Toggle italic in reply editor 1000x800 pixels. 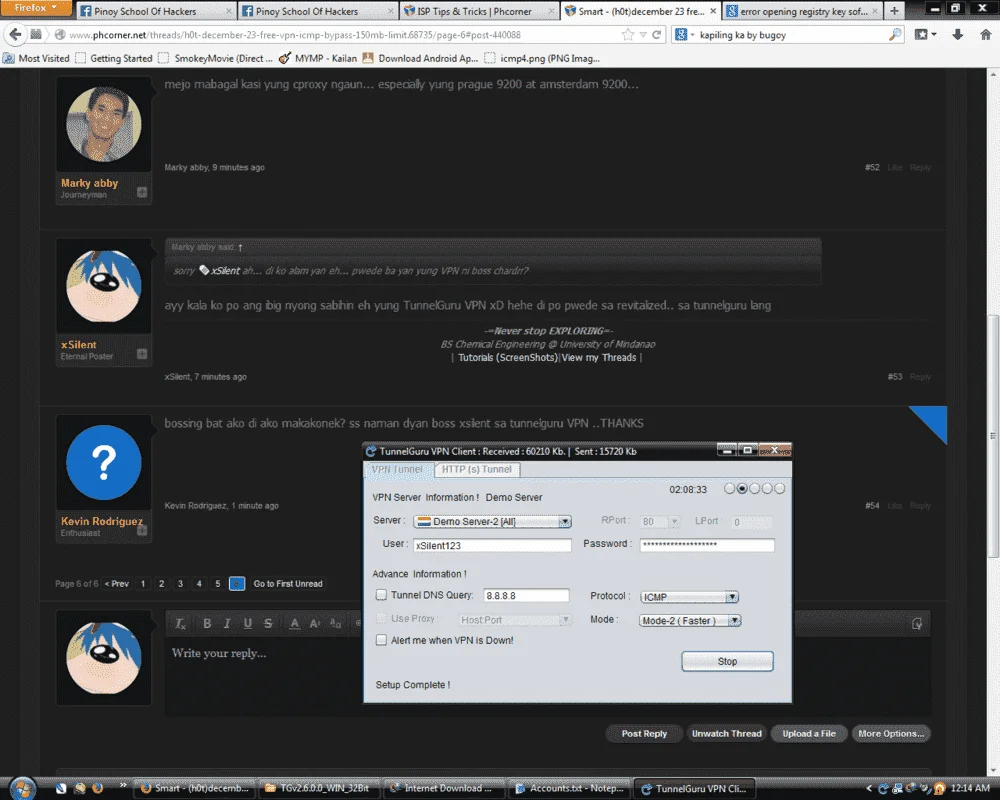coord(227,623)
